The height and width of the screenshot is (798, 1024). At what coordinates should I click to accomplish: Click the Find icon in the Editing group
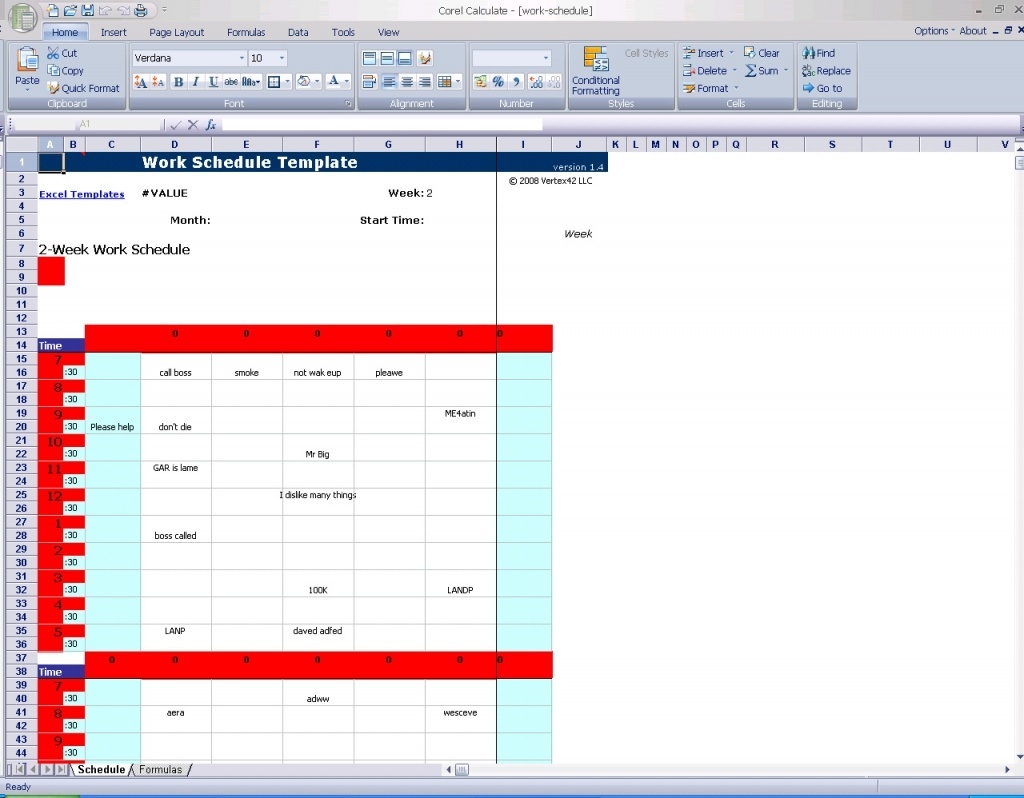point(820,52)
